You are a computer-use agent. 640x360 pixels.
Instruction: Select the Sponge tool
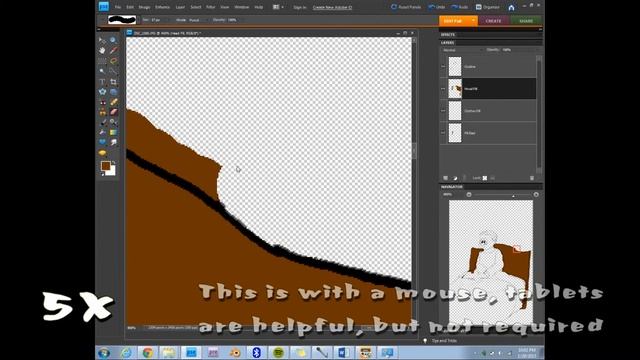click(x=102, y=153)
